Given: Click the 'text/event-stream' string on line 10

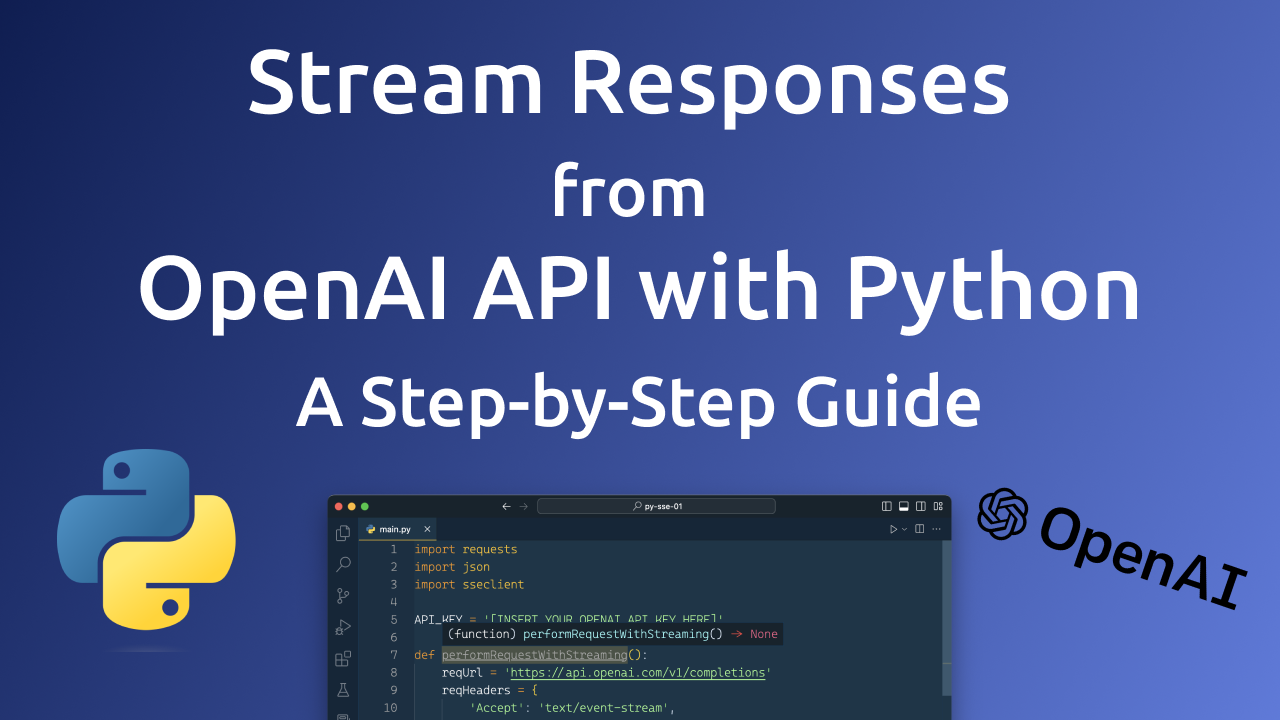Looking at the screenshot, I should 605,708.
